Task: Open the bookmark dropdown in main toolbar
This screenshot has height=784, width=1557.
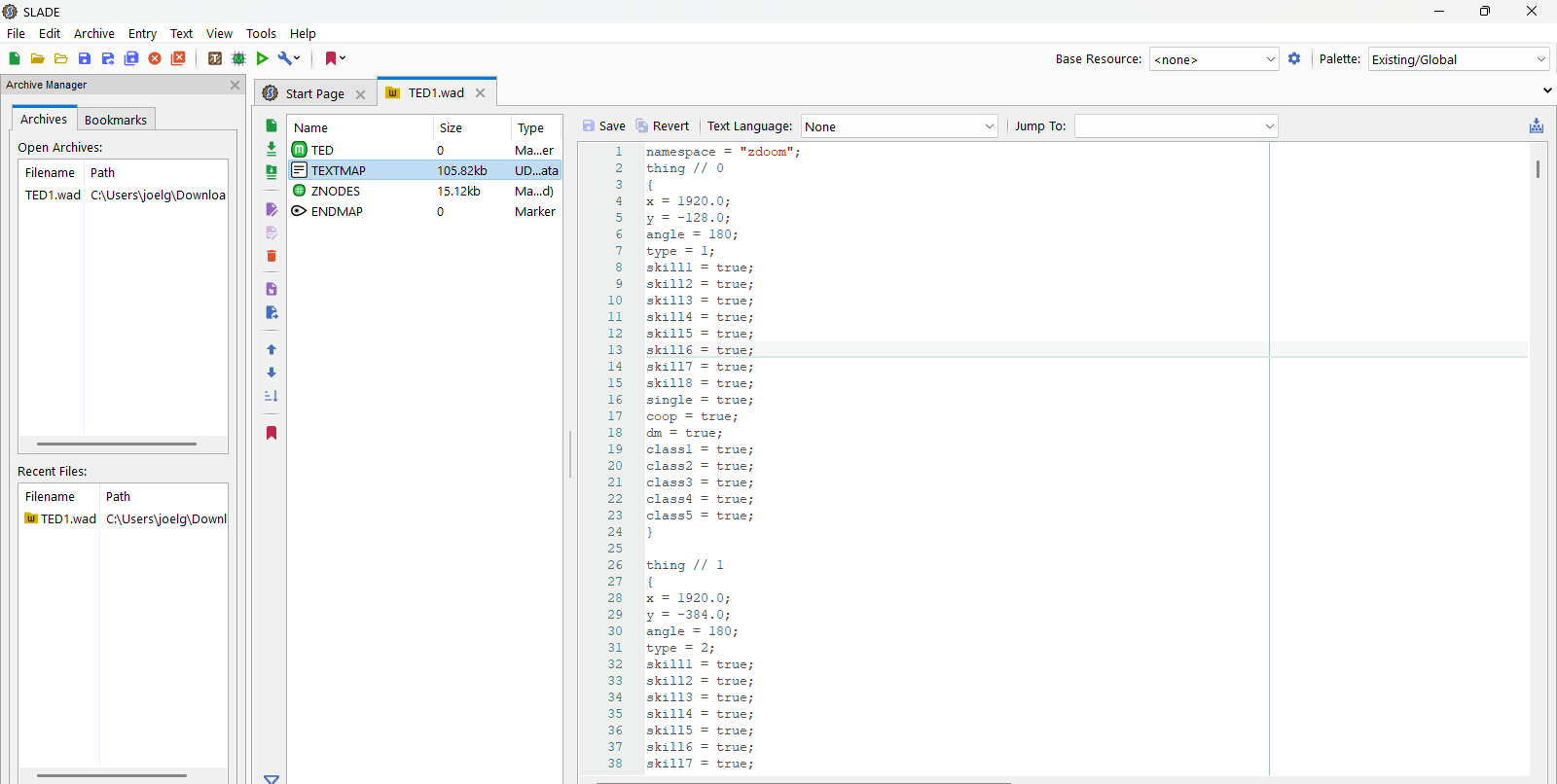Action: tap(336, 58)
